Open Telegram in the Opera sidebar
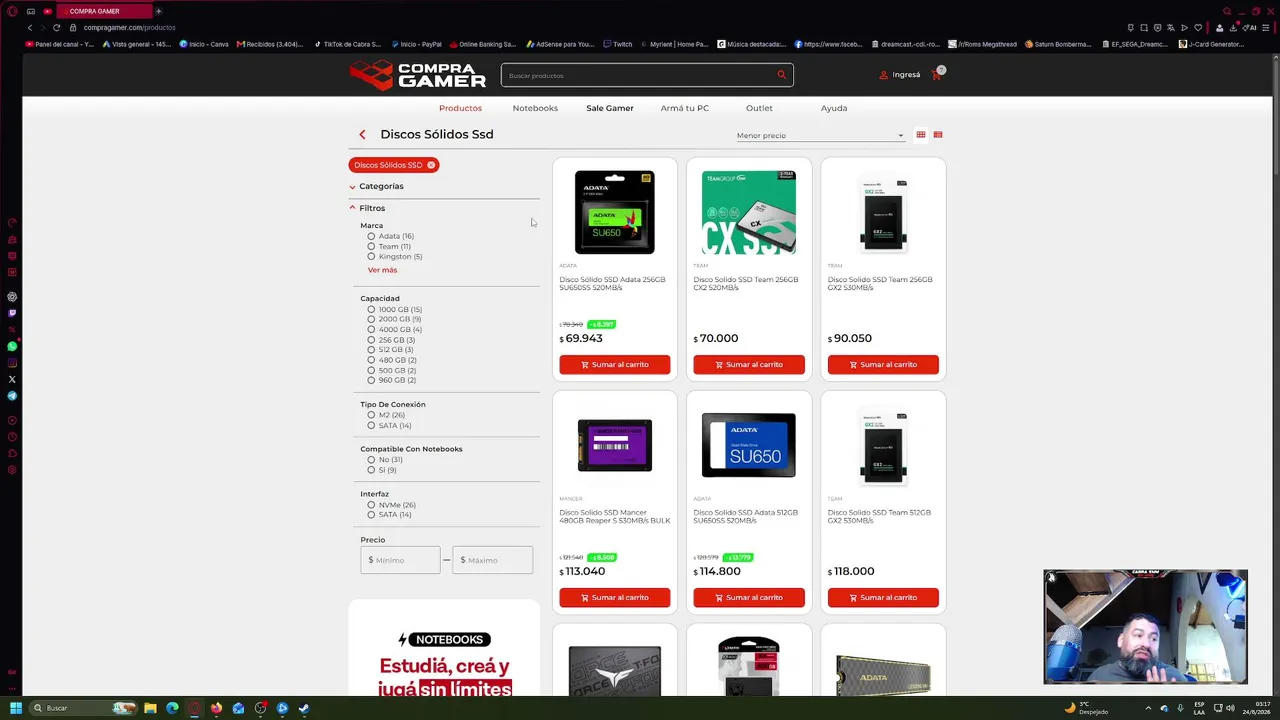The height and width of the screenshot is (720, 1280). pyautogui.click(x=12, y=396)
